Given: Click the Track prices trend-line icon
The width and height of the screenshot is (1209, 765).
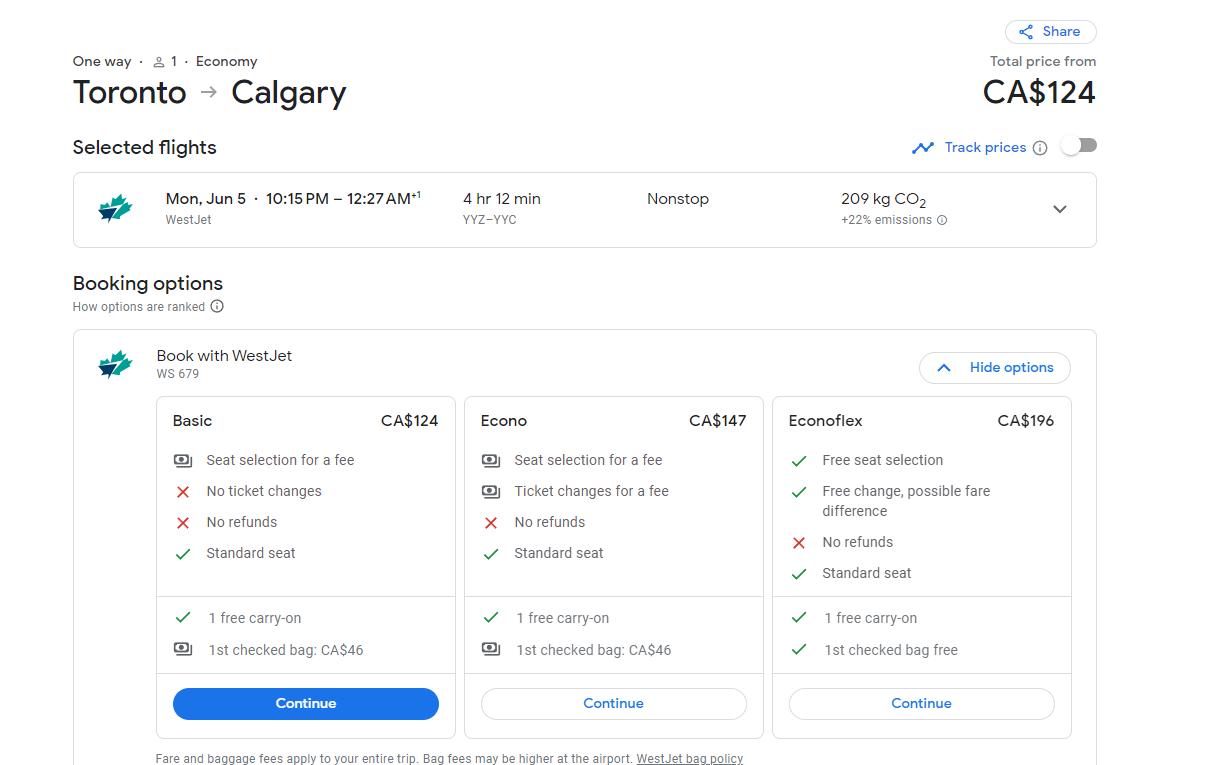Looking at the screenshot, I should [x=922, y=148].
